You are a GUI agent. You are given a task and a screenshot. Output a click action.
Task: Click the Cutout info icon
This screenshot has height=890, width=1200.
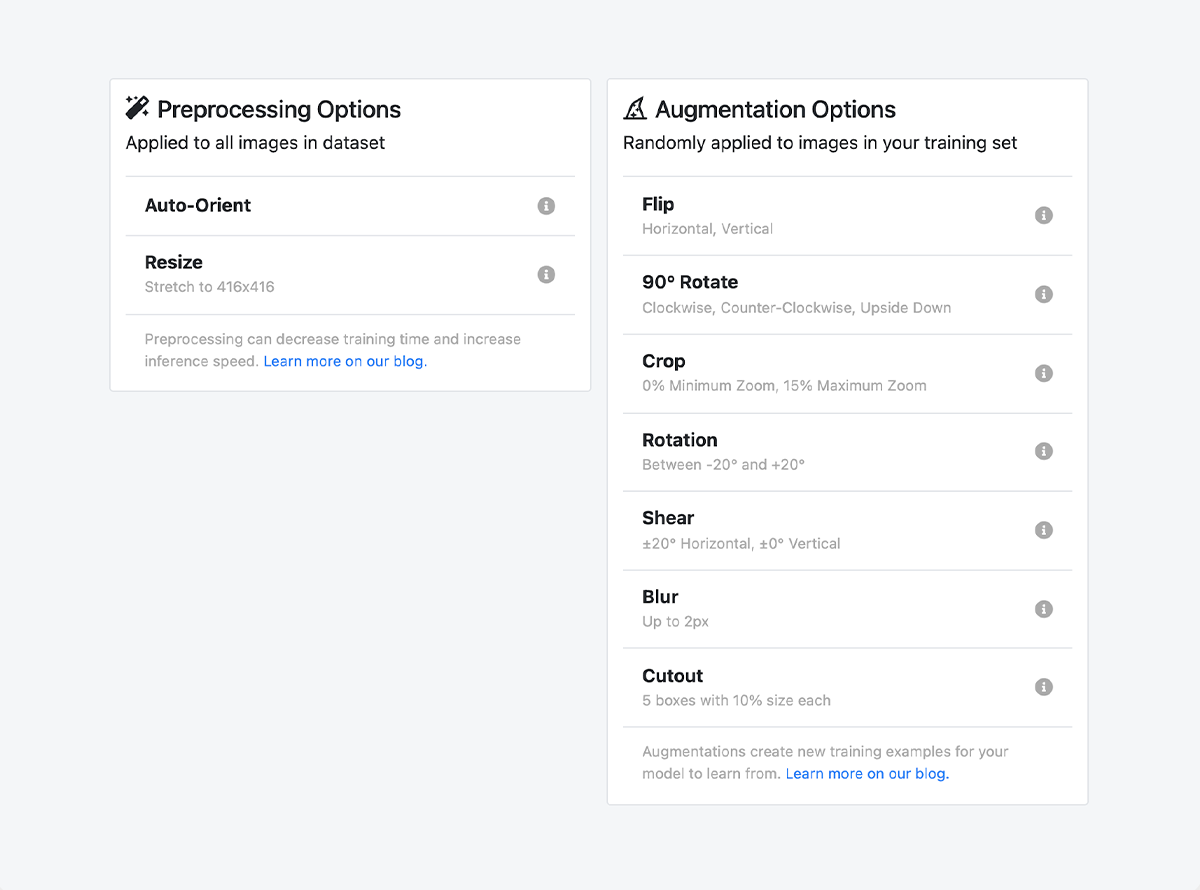click(1044, 687)
